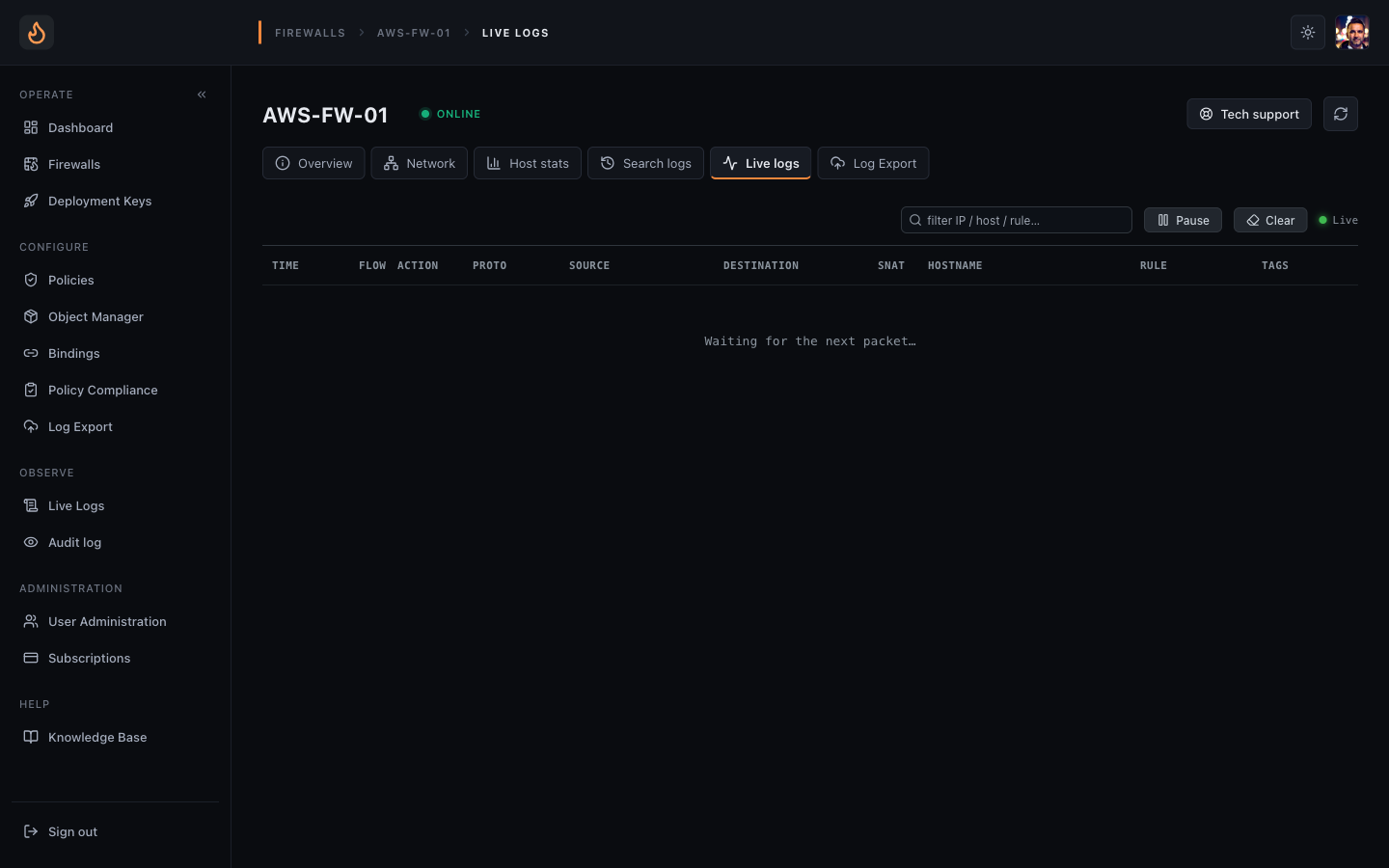
Task: Click the DESTINATION column header
Action: (x=761, y=265)
